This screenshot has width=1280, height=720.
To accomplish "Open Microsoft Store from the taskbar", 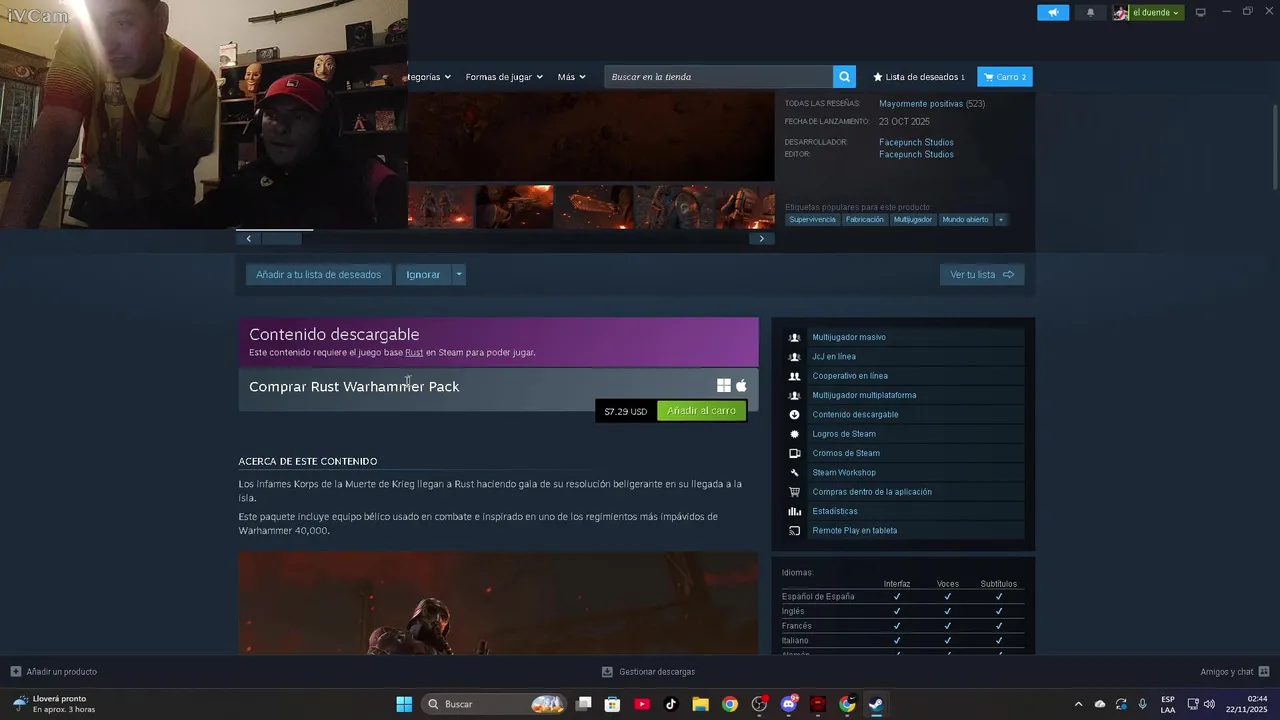I will click(613, 704).
